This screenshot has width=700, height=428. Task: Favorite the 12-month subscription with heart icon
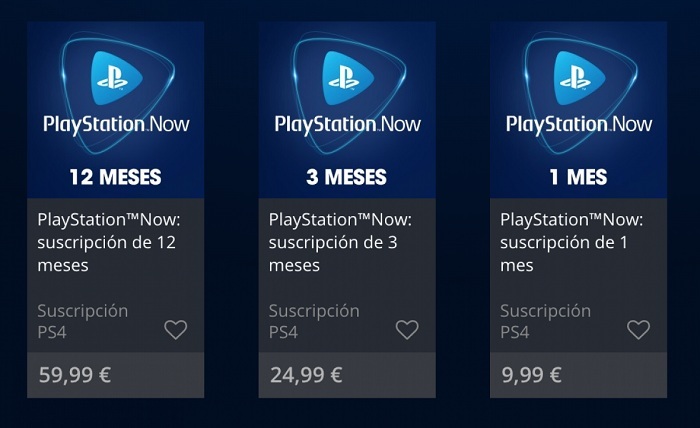pyautogui.click(x=175, y=329)
